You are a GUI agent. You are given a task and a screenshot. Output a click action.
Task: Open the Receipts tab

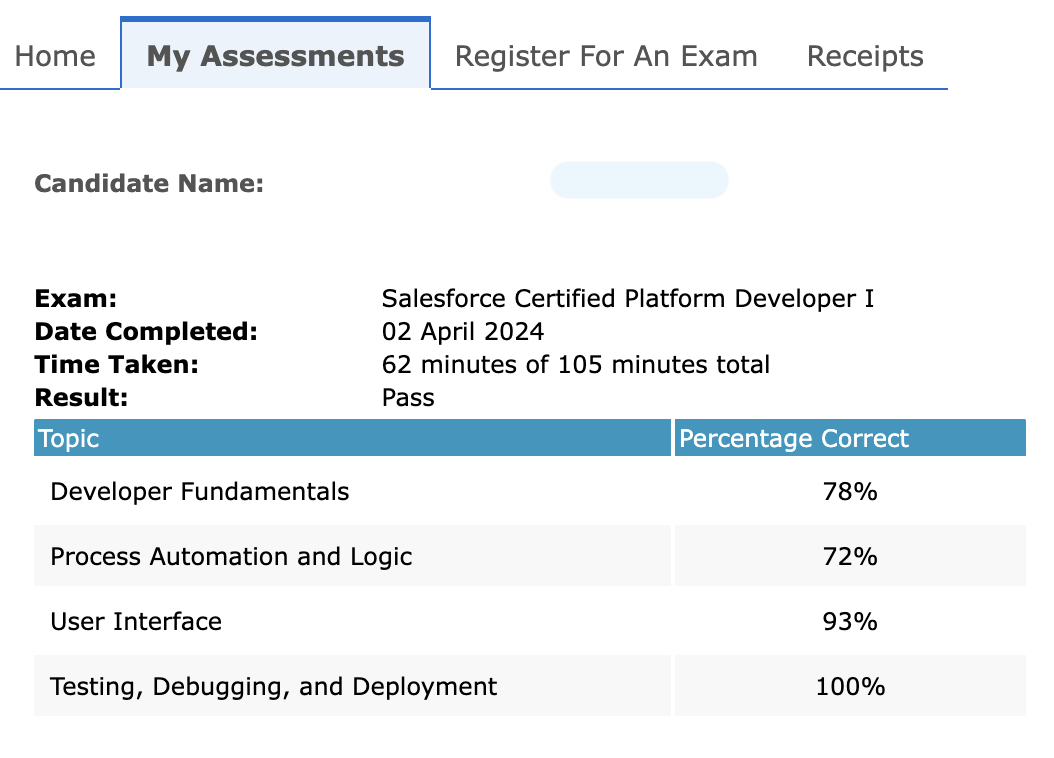tap(865, 56)
